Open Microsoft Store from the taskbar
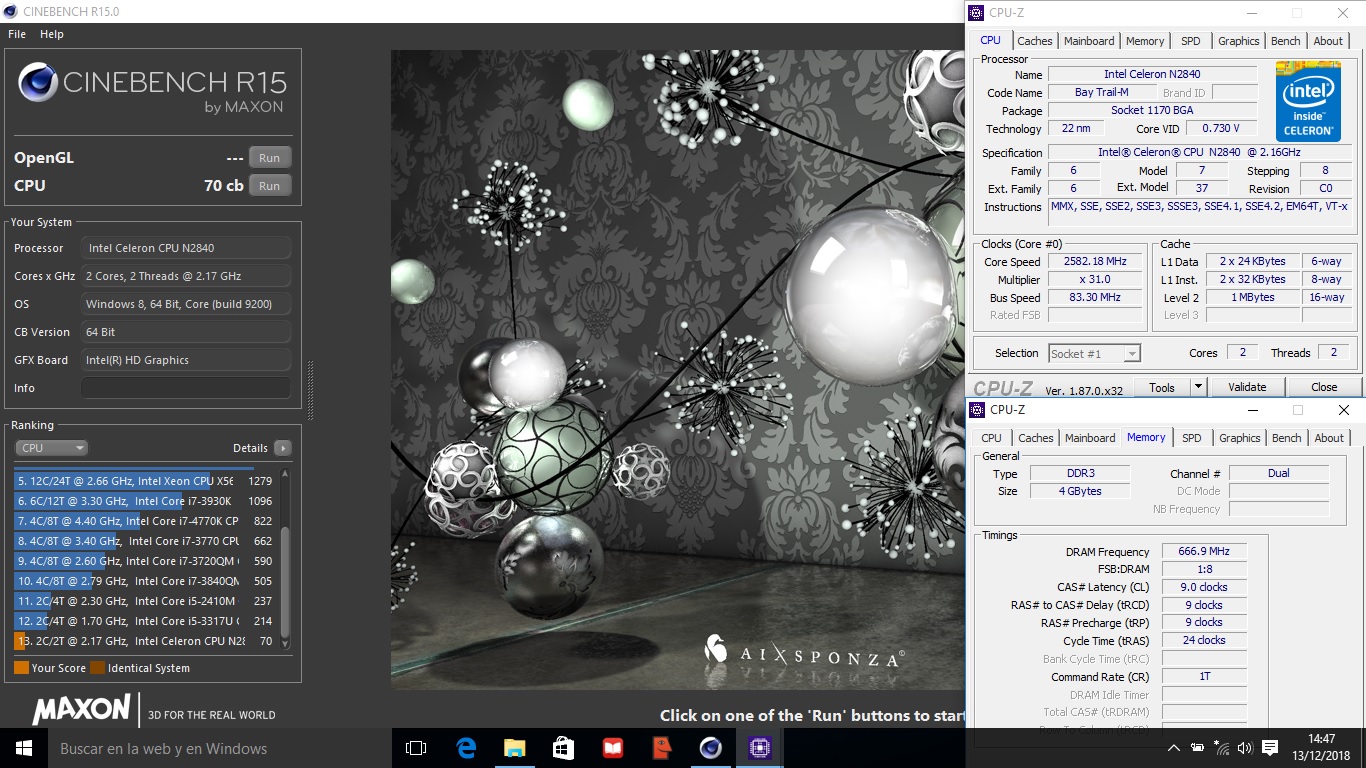1366x768 pixels. click(563, 748)
